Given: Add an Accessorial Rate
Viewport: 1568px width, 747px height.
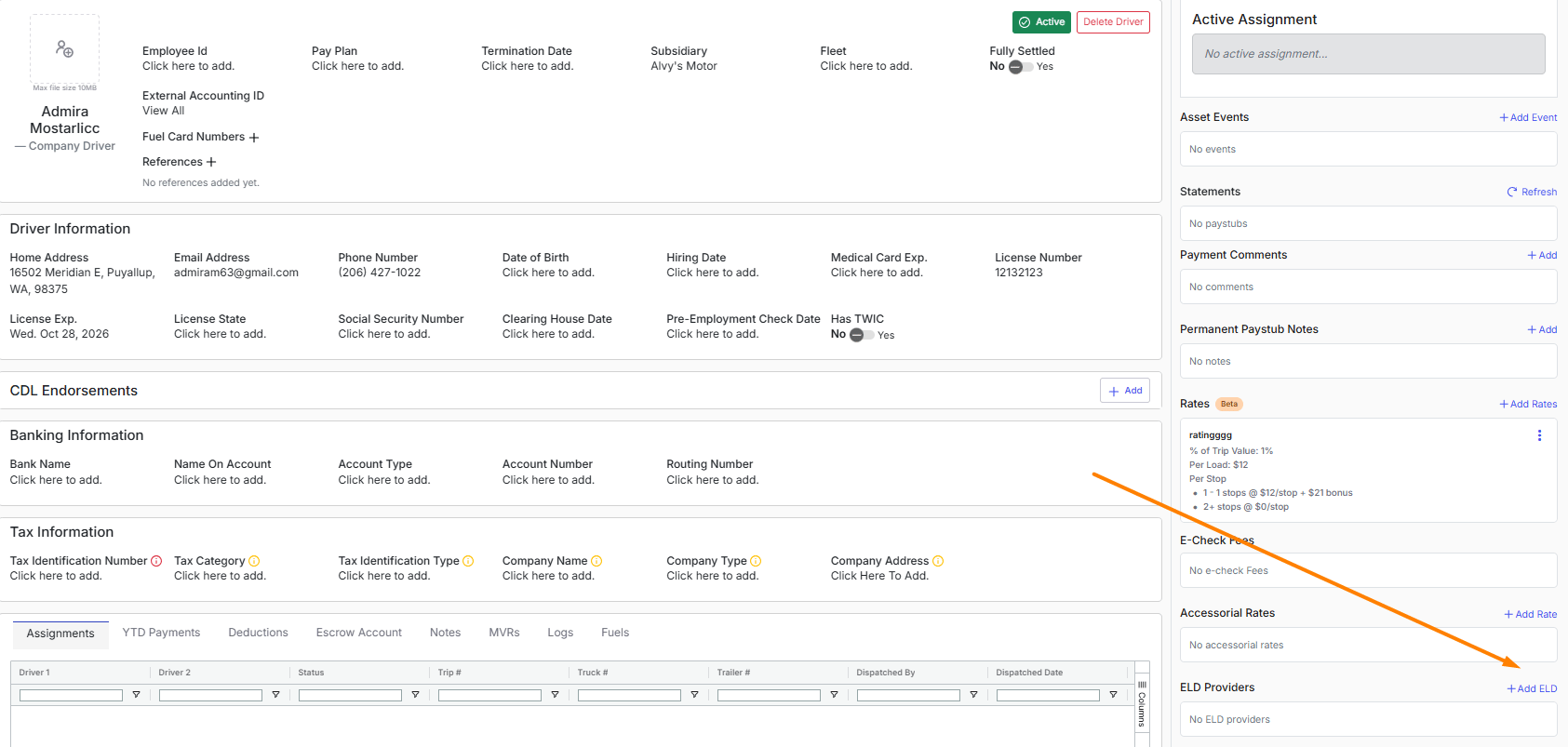Looking at the screenshot, I should coord(1531,614).
